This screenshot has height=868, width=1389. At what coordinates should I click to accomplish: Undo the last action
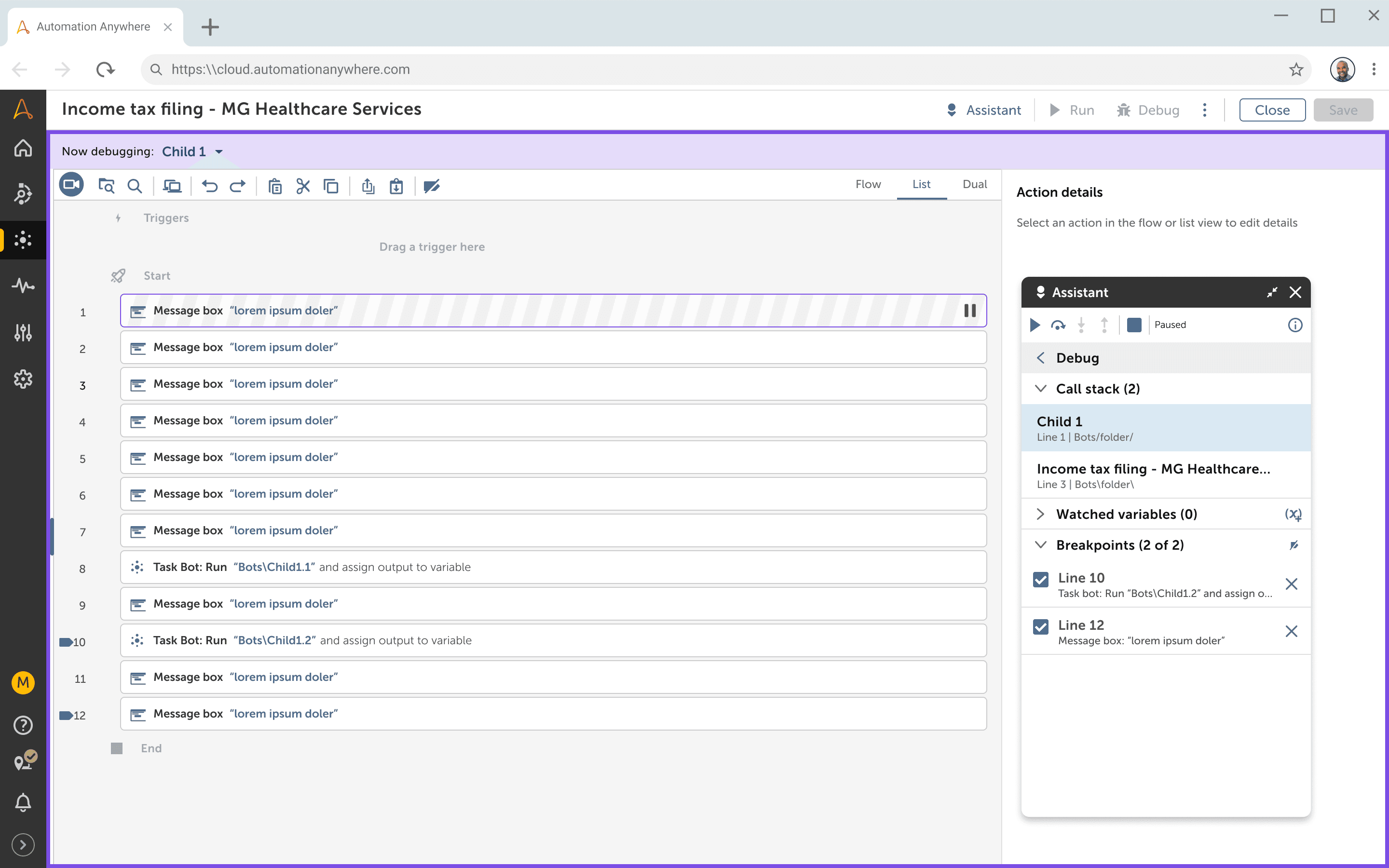(209, 186)
